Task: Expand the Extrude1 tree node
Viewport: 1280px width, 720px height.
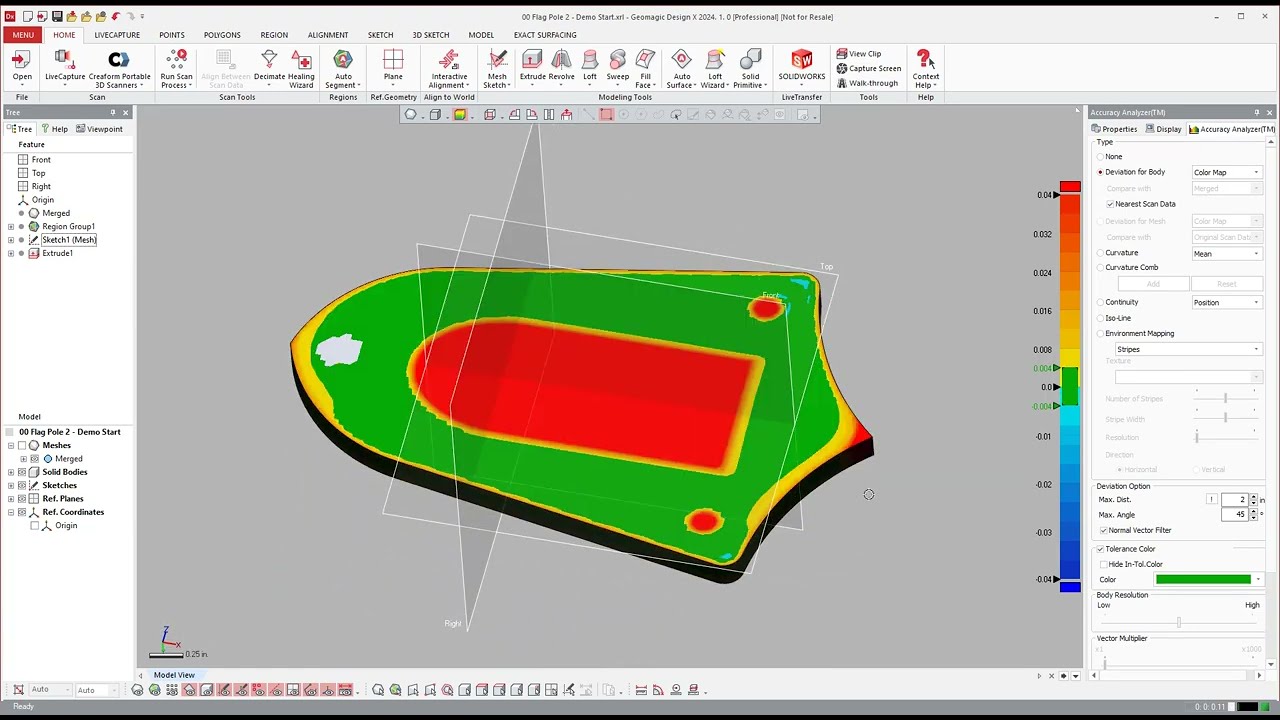Action: coord(11,253)
